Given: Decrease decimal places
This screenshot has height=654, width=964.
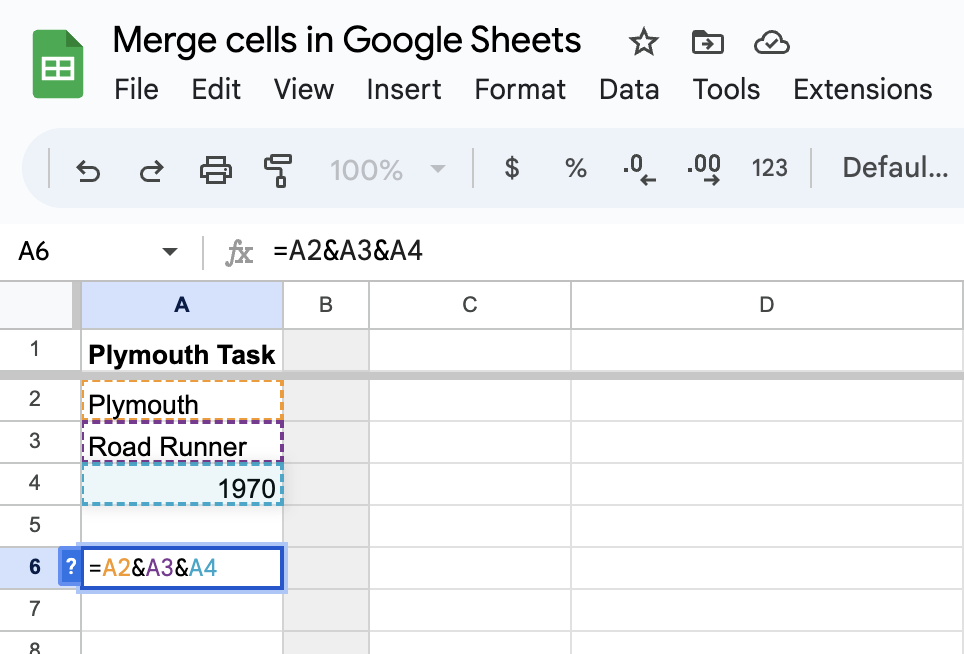Looking at the screenshot, I should (639, 169).
